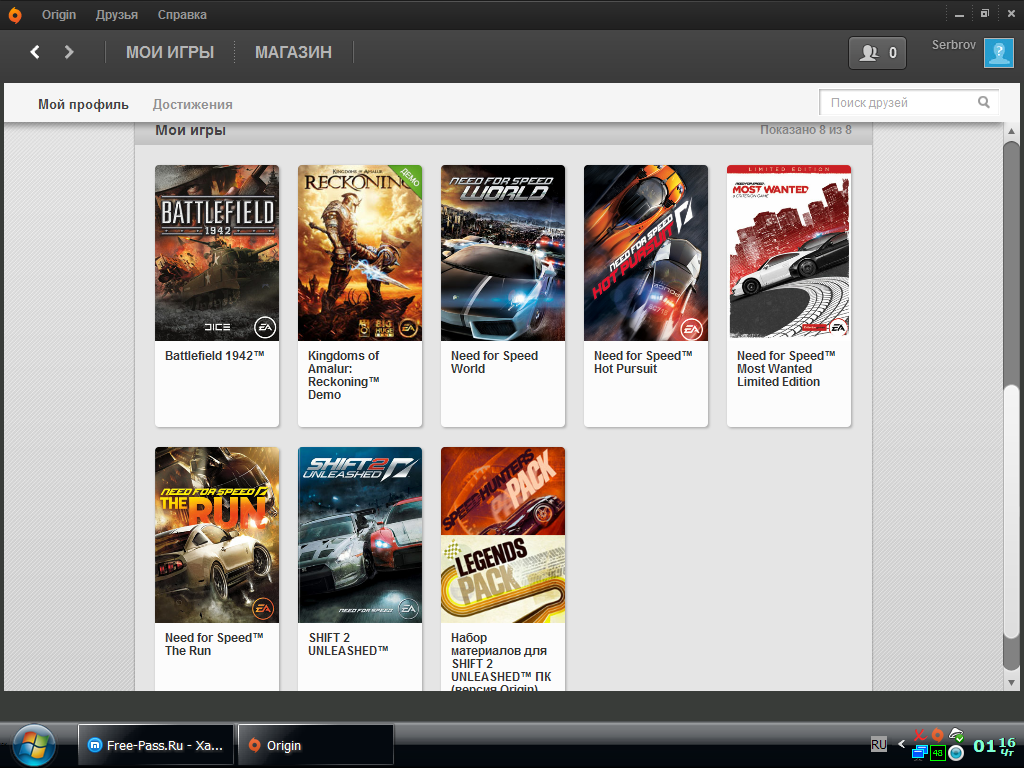Click the Serbrov profile avatar
Viewport: 1024px width, 768px height.
point(998,53)
